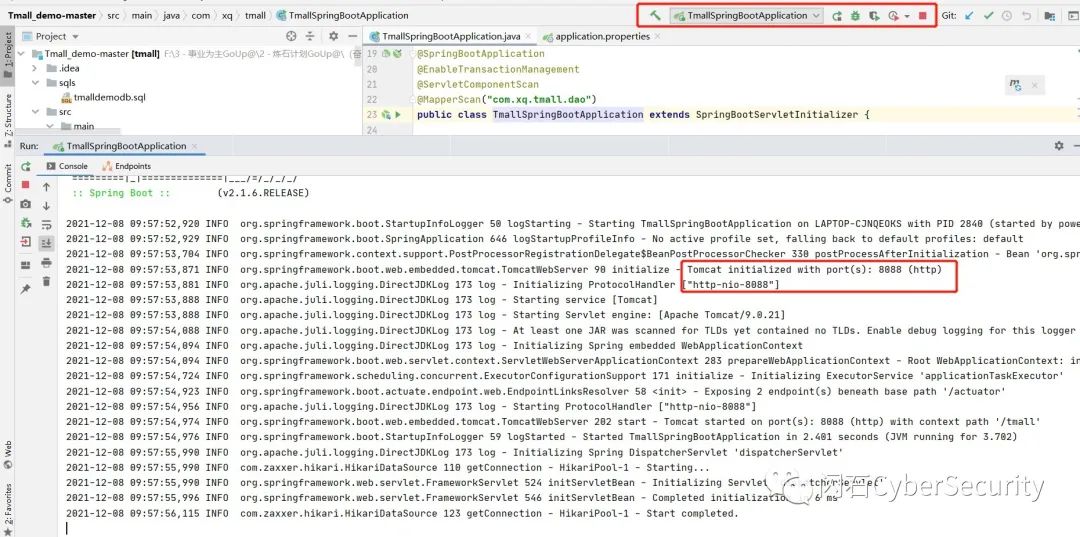This screenshot has height=537, width=1080.
Task: Click the run gutter icon on line 23
Action: (x=397, y=114)
